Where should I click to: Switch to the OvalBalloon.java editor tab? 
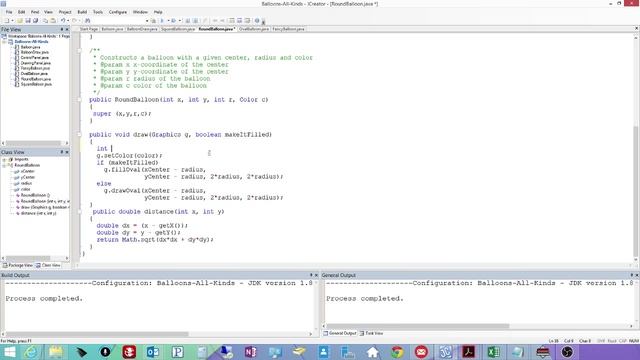(254, 29)
